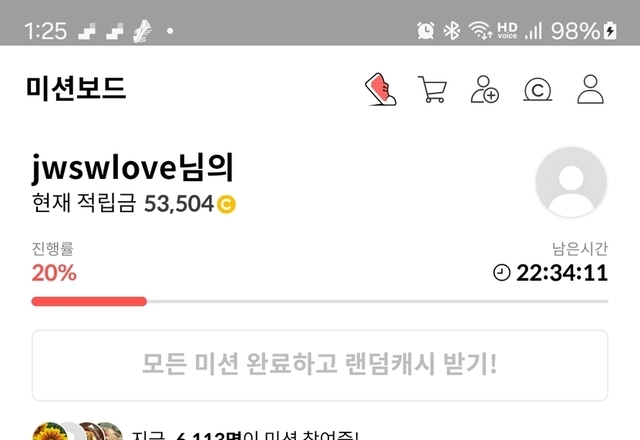Tap the Bluetooth status icon
Viewport: 640px width, 440px height.
tap(452, 31)
